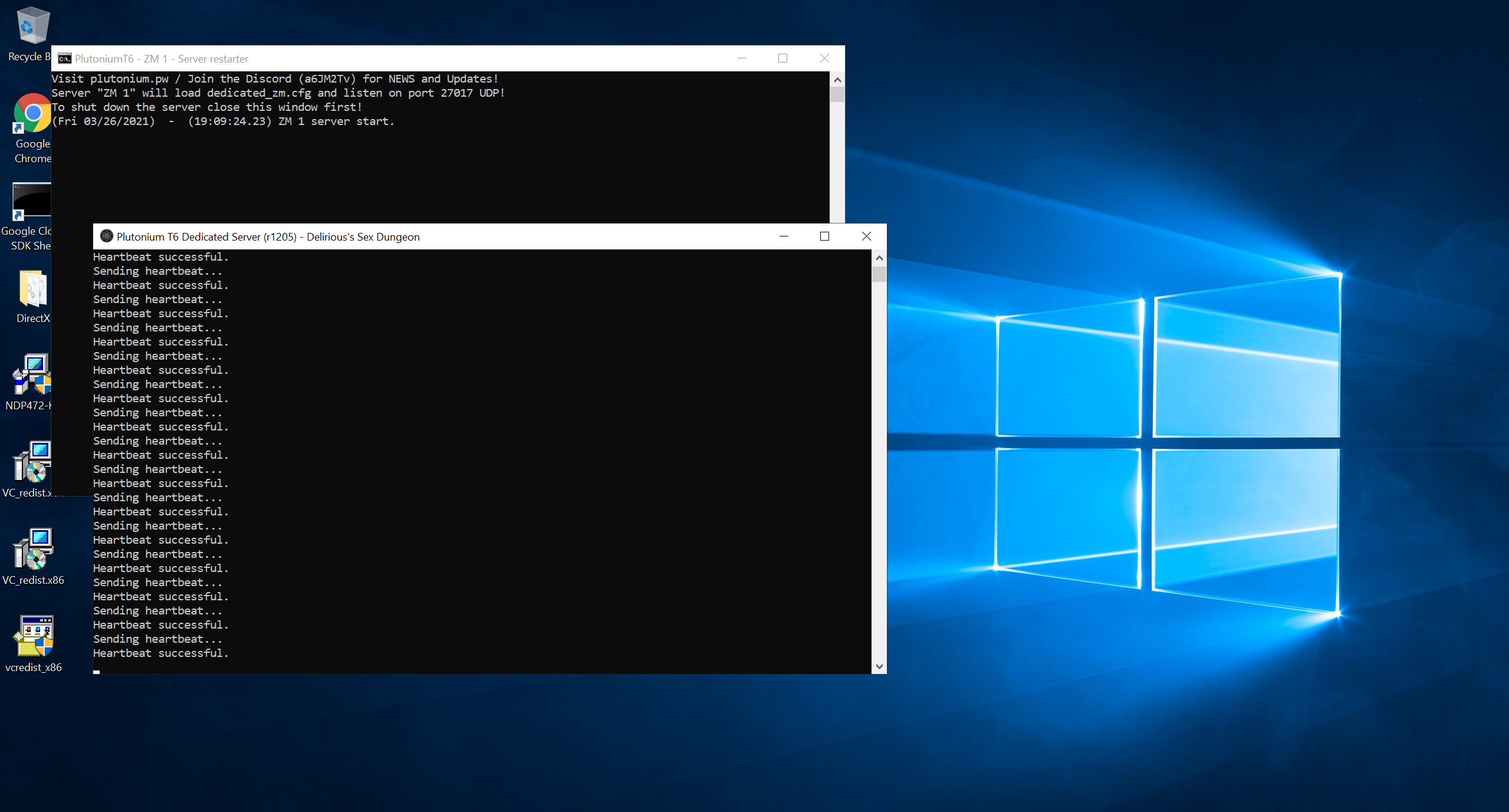
Task: Click the blinking cursor at console bottom
Action: coord(97,672)
